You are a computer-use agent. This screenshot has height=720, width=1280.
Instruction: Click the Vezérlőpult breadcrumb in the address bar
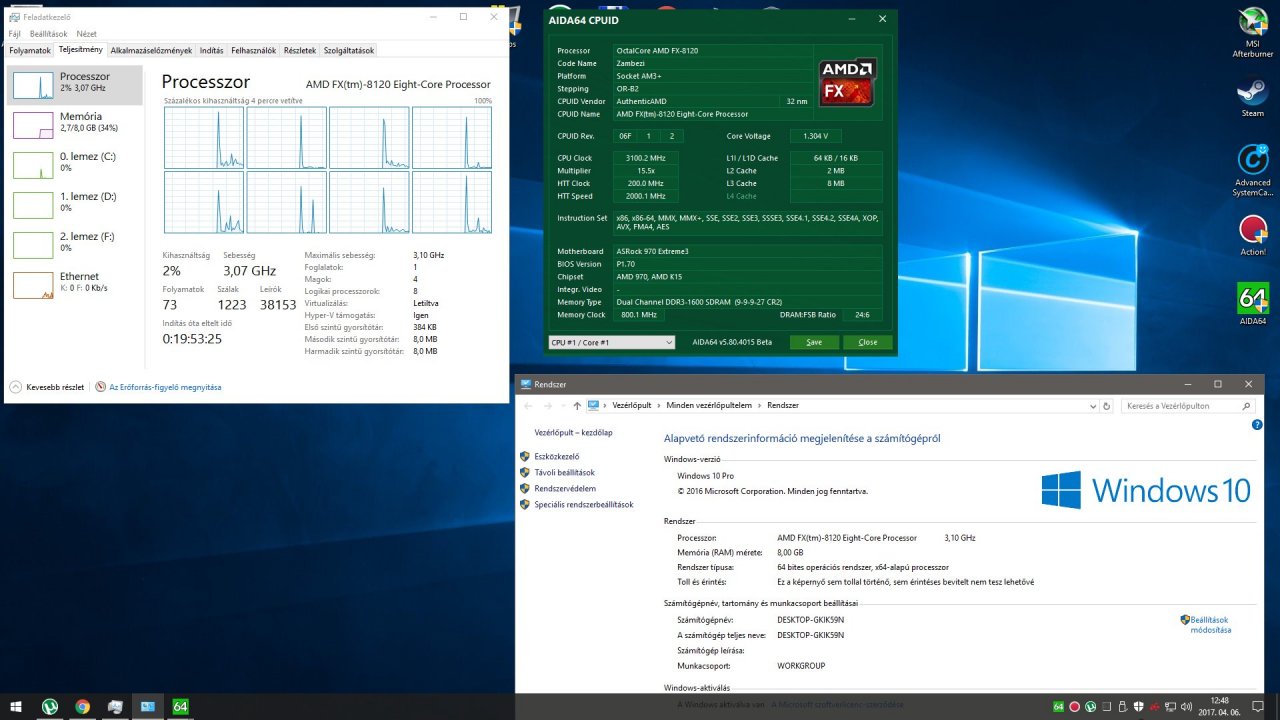pyautogui.click(x=632, y=406)
